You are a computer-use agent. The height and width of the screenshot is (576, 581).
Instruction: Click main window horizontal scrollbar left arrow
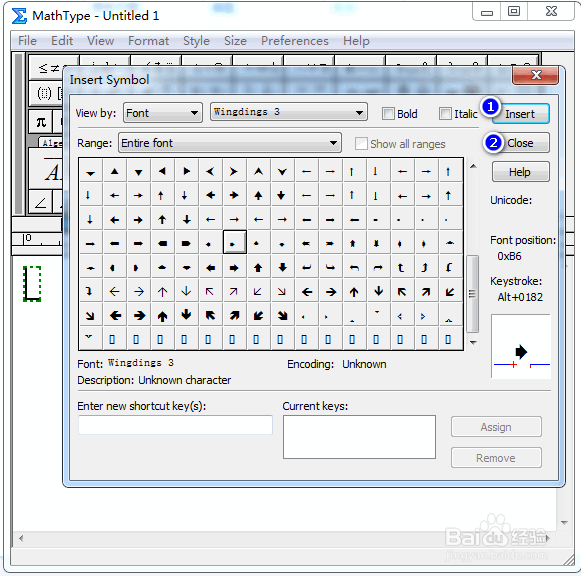21,538
